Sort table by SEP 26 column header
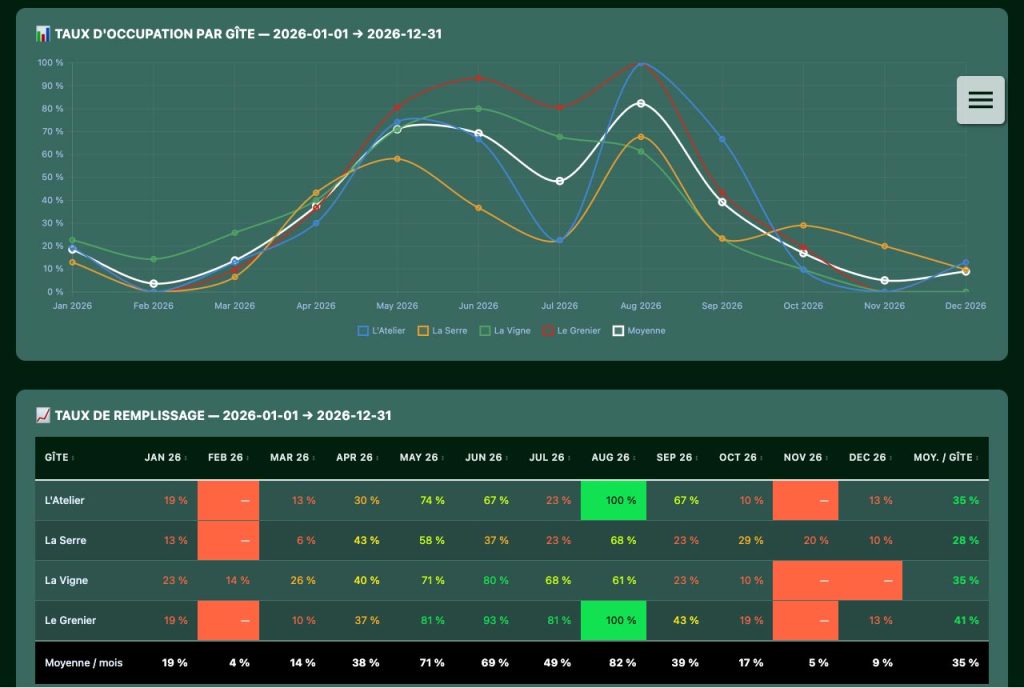 click(677, 458)
